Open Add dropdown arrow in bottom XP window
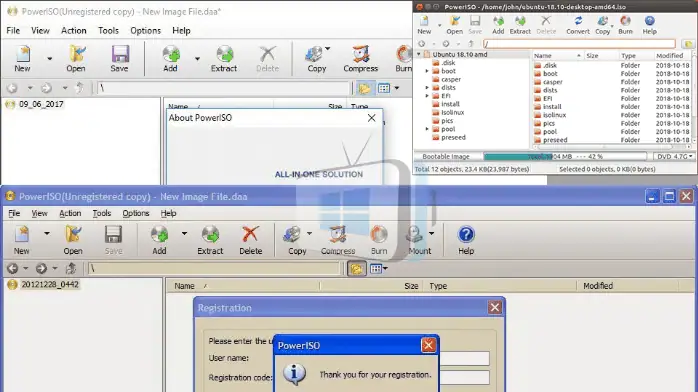Viewport: 698px width, 392px height. 184,234
